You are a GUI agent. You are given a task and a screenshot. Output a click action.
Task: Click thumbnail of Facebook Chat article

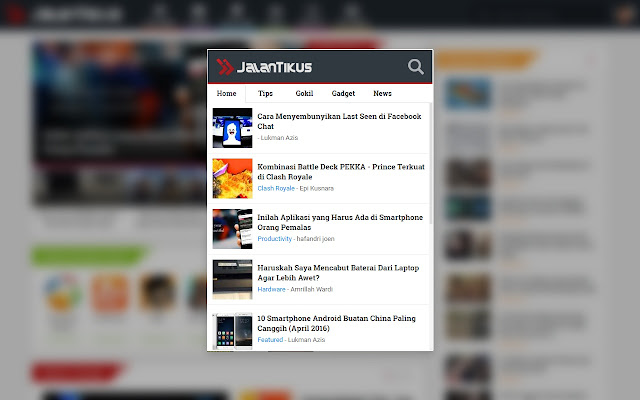pyautogui.click(x=232, y=128)
